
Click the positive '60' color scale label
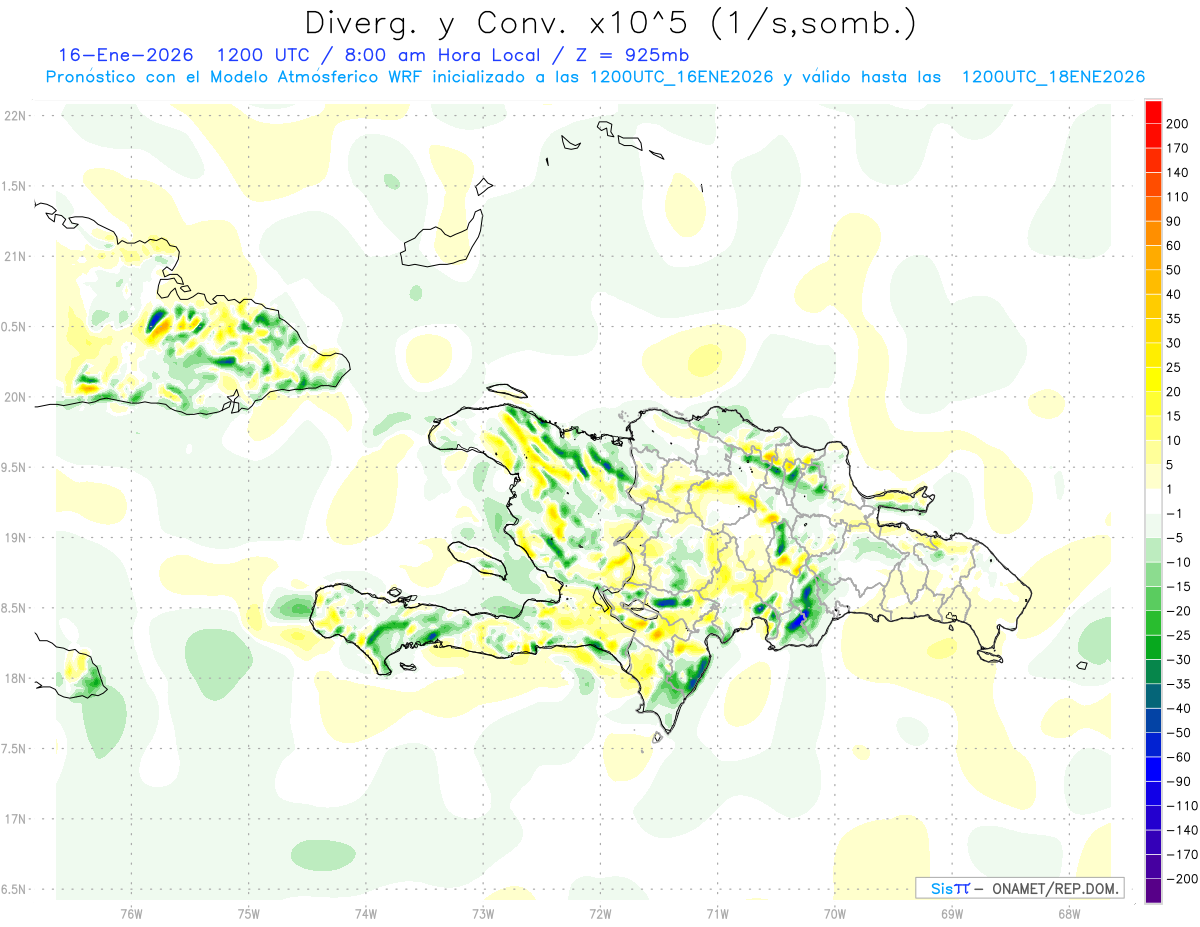point(1175,246)
